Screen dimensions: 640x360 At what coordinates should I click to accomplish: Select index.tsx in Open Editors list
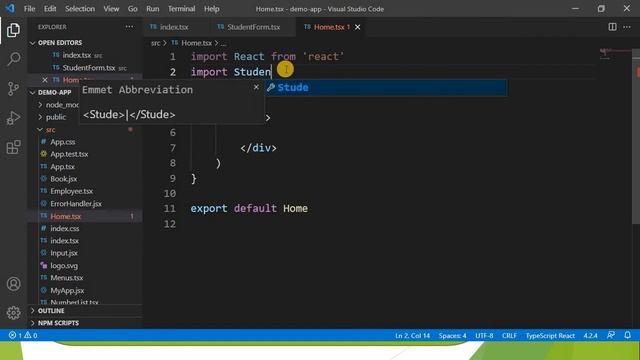pyautogui.click(x=85, y=55)
